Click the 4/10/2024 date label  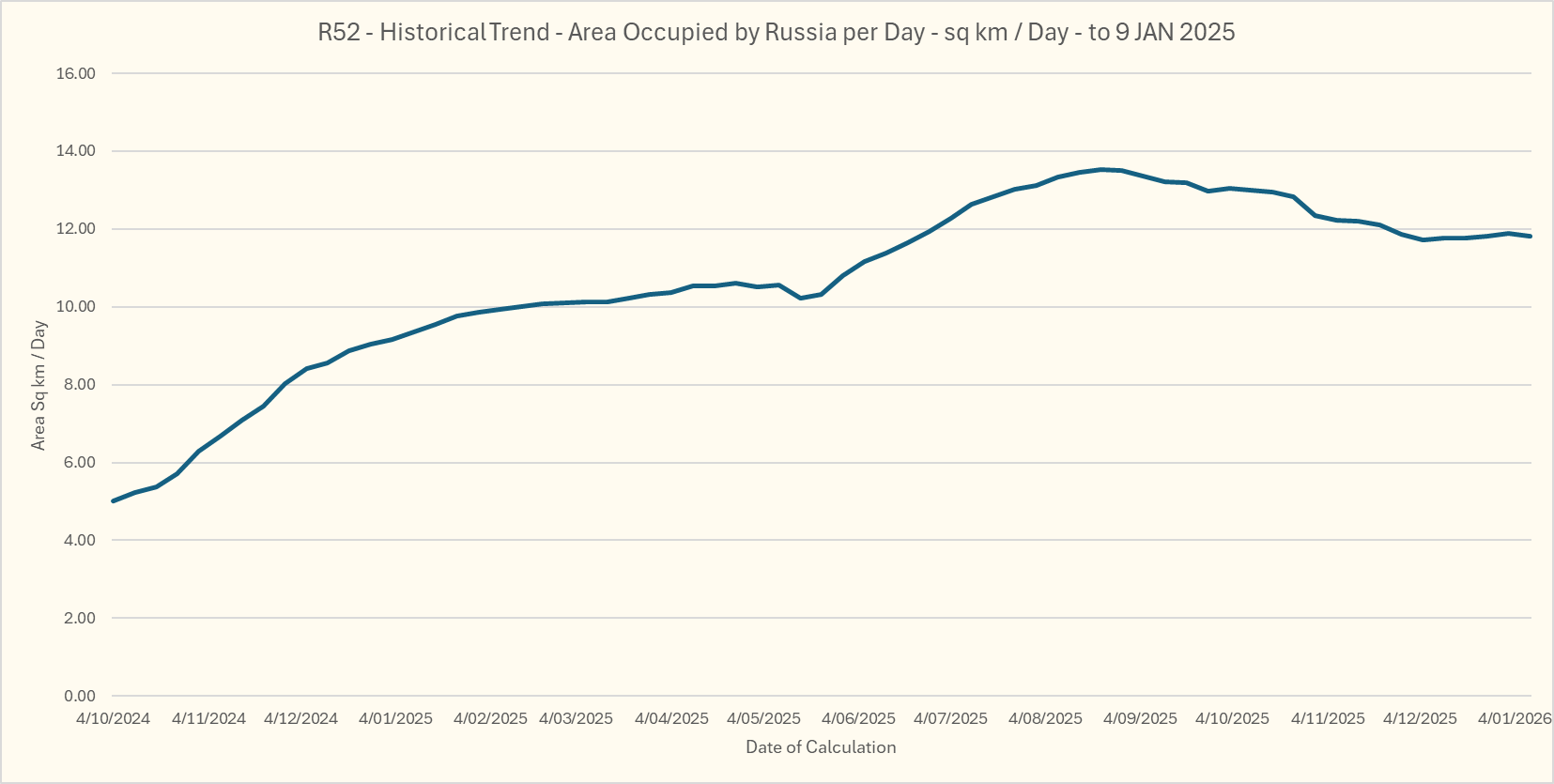[113, 718]
